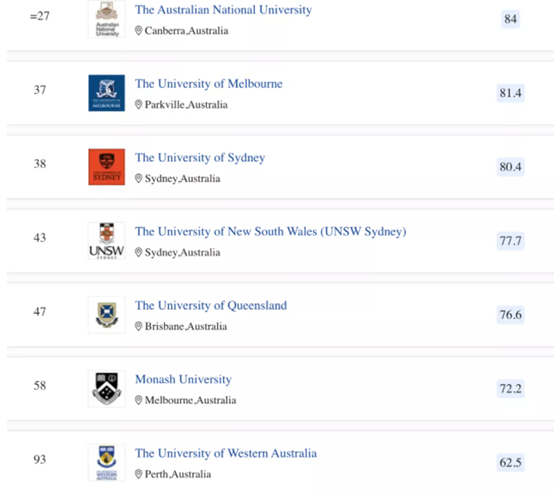Viewport: 554px width, 492px height.
Task: Open The University of Queensland link
Action: 211,306
